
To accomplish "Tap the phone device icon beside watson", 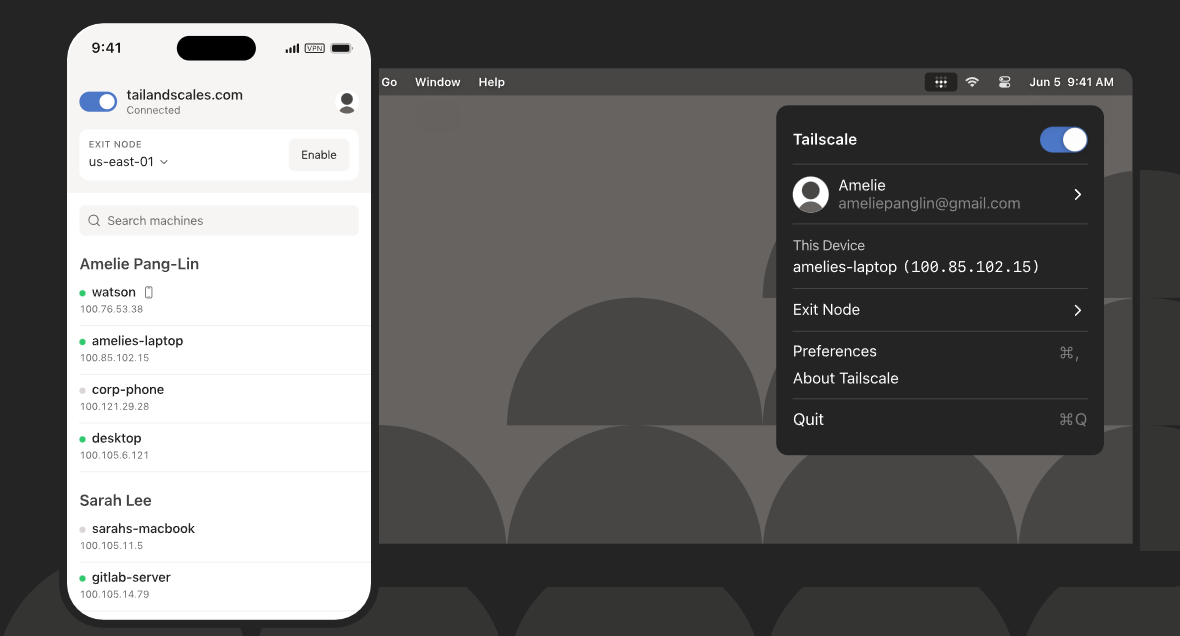I will (149, 292).
